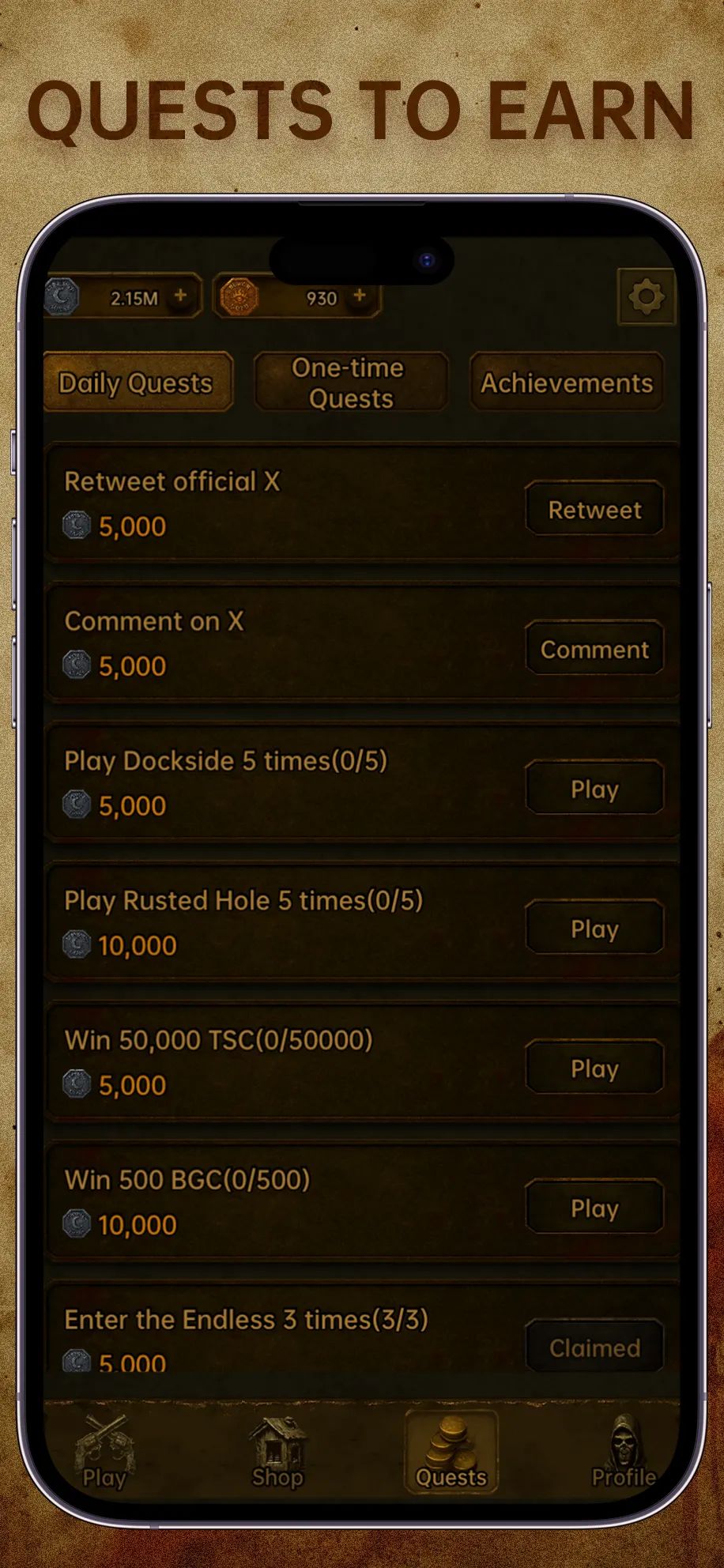Play the Dockside 5 times quest
The height and width of the screenshot is (1568, 724).
click(x=594, y=789)
